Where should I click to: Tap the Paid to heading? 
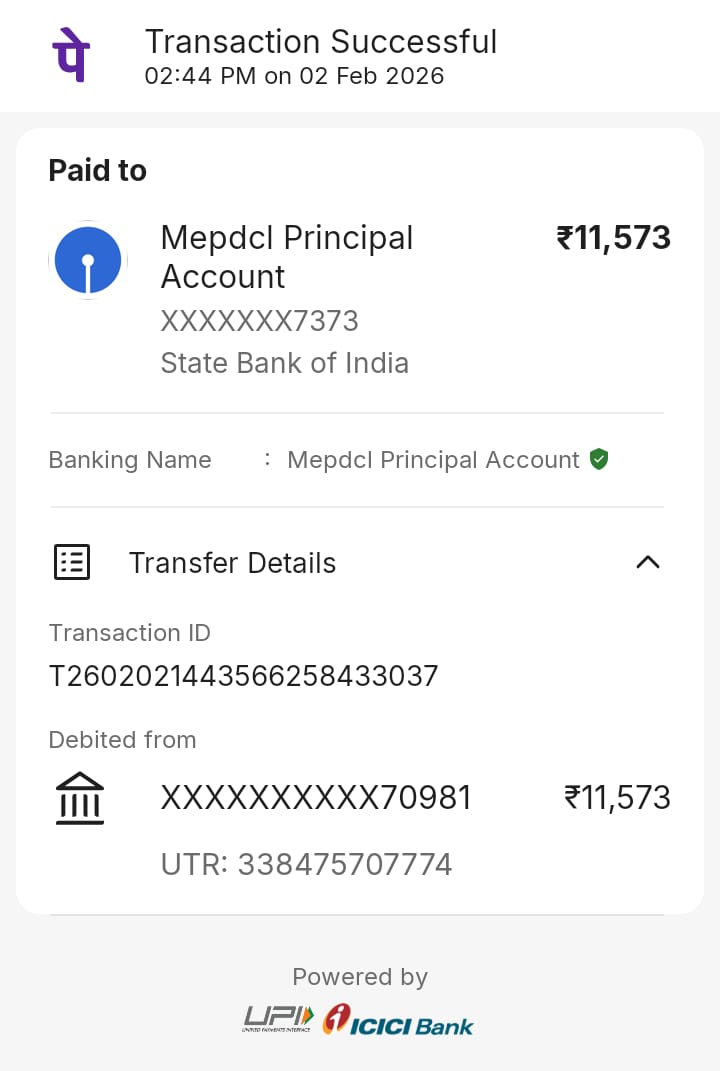[98, 171]
